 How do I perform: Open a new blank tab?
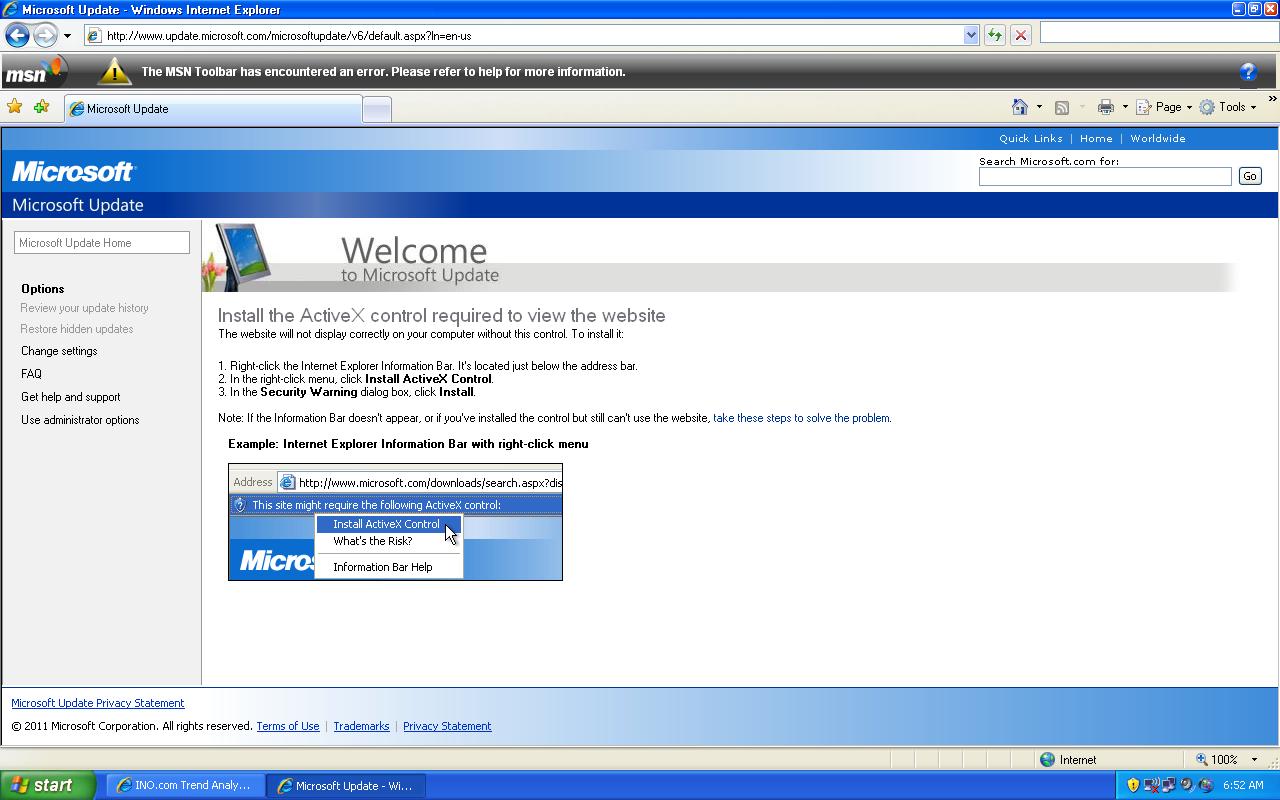click(x=376, y=110)
